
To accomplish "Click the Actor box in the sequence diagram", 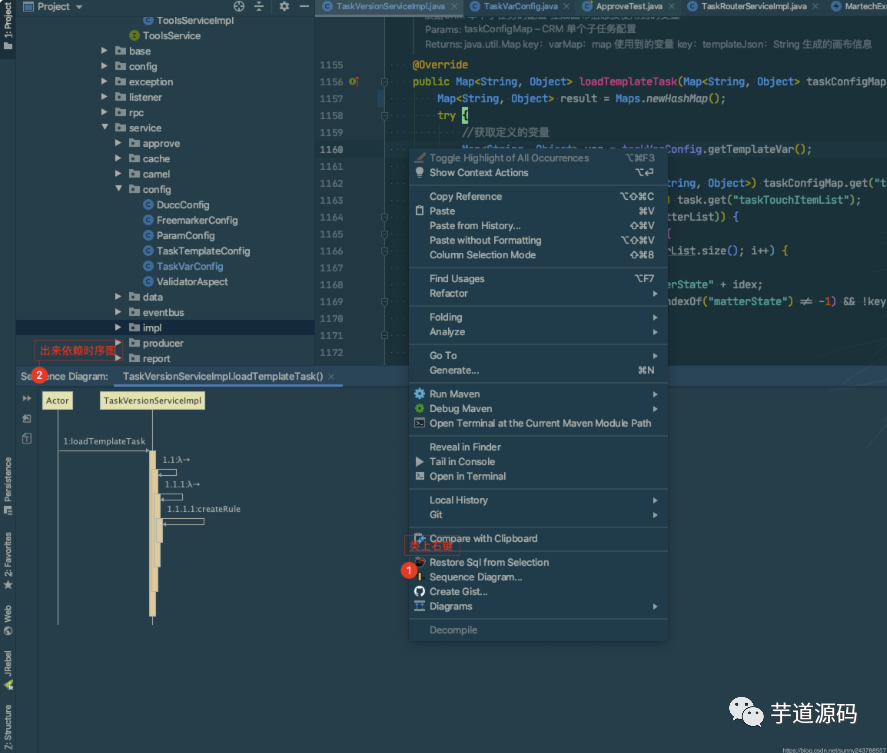I will click(x=56, y=400).
